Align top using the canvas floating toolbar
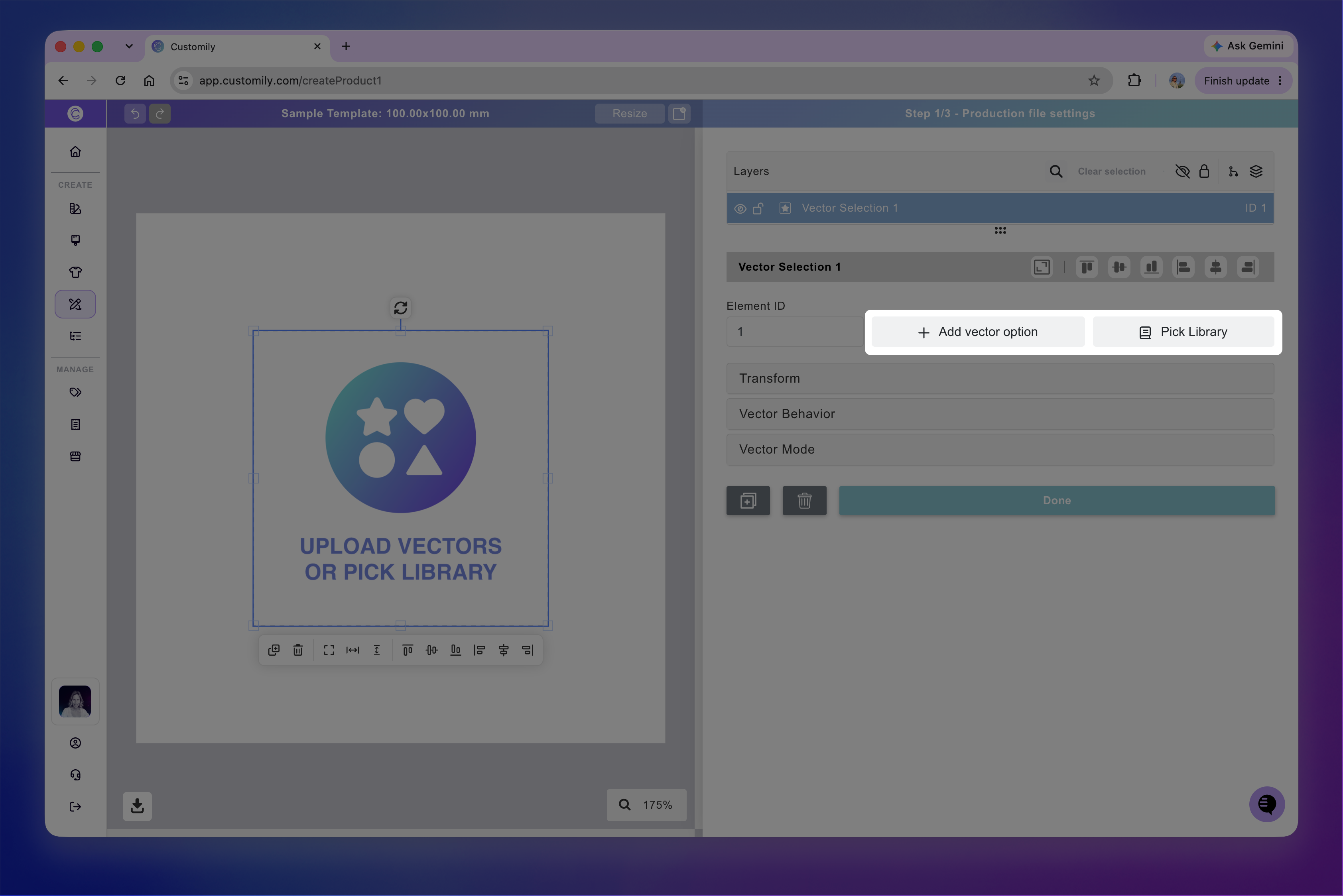This screenshot has height=896, width=1343. (408, 650)
